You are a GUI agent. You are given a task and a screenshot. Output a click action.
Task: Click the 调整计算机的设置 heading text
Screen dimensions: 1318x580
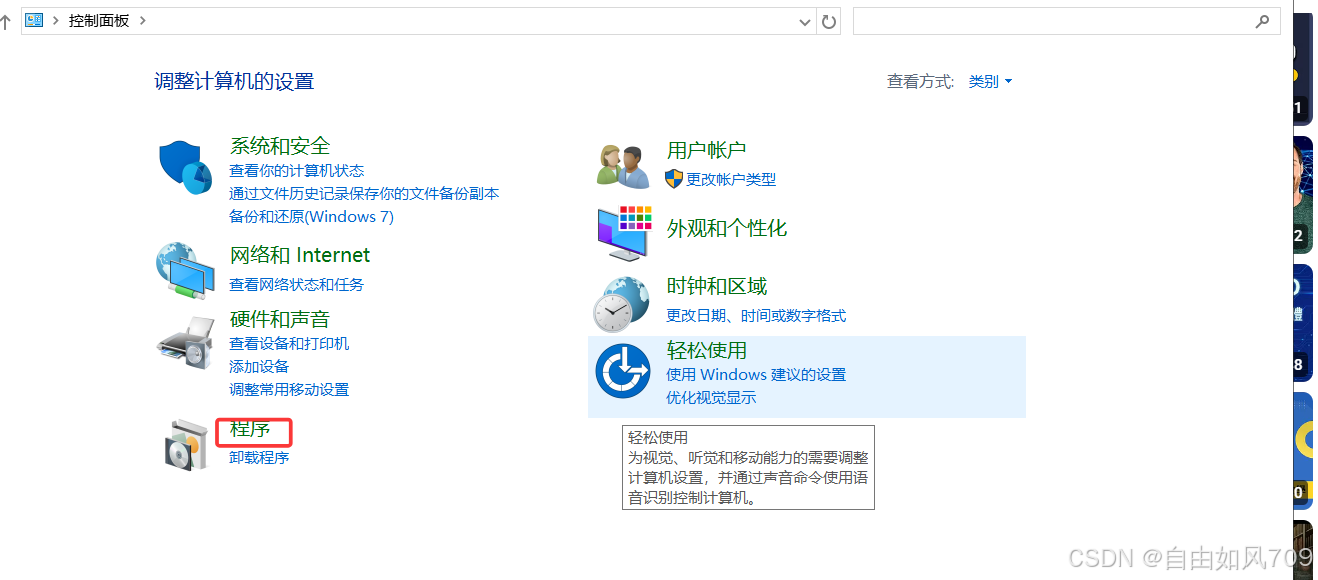pyautogui.click(x=234, y=81)
